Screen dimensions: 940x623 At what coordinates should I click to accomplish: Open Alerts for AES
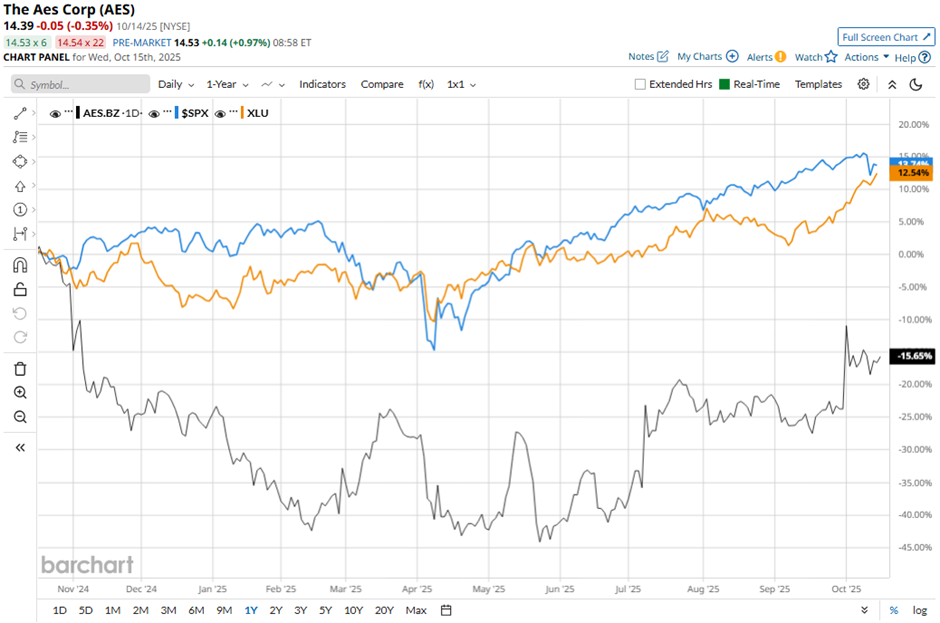pos(766,57)
